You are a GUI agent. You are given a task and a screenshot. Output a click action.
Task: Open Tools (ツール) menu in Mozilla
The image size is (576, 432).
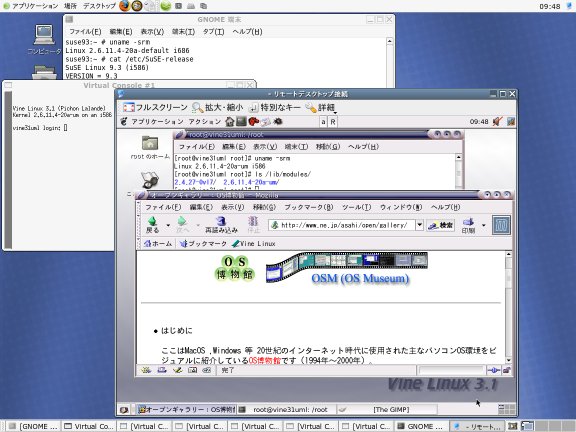356,207
